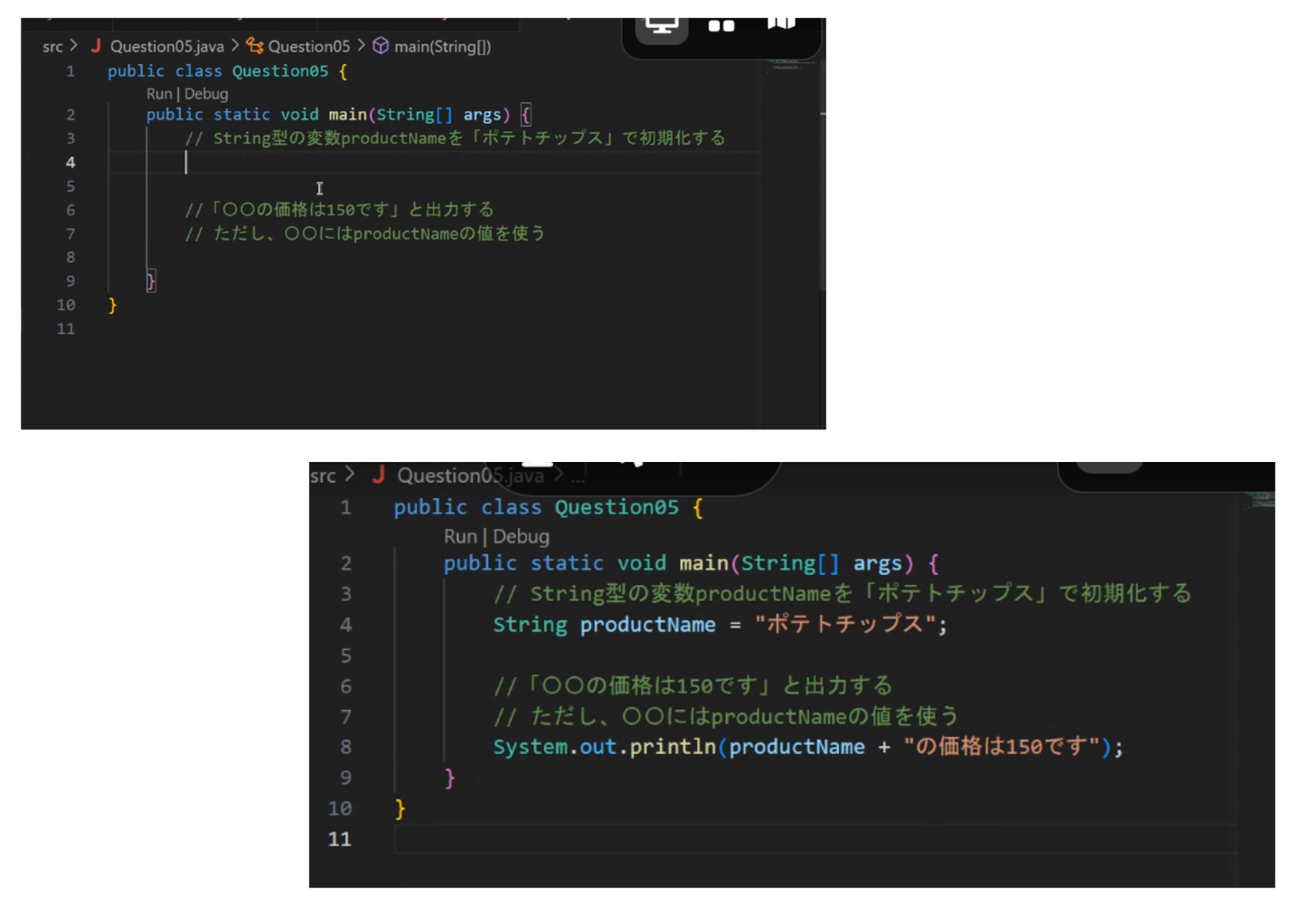This screenshot has height=924, width=1302.
Task: Click Debug above main in the lower editor
Action: [x=521, y=537]
